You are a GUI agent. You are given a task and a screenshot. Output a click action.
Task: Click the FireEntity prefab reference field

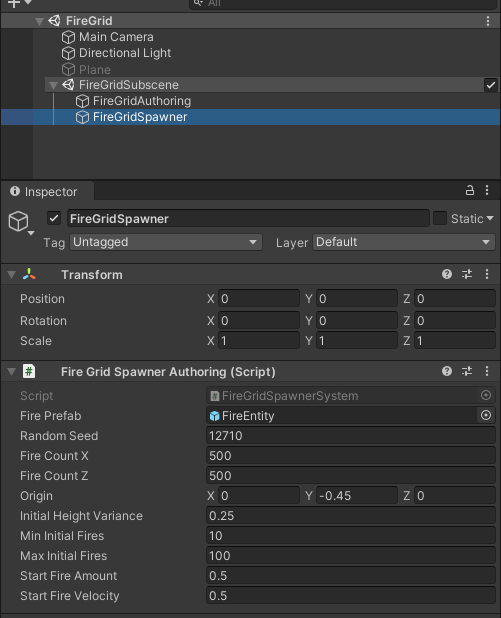tap(342, 416)
